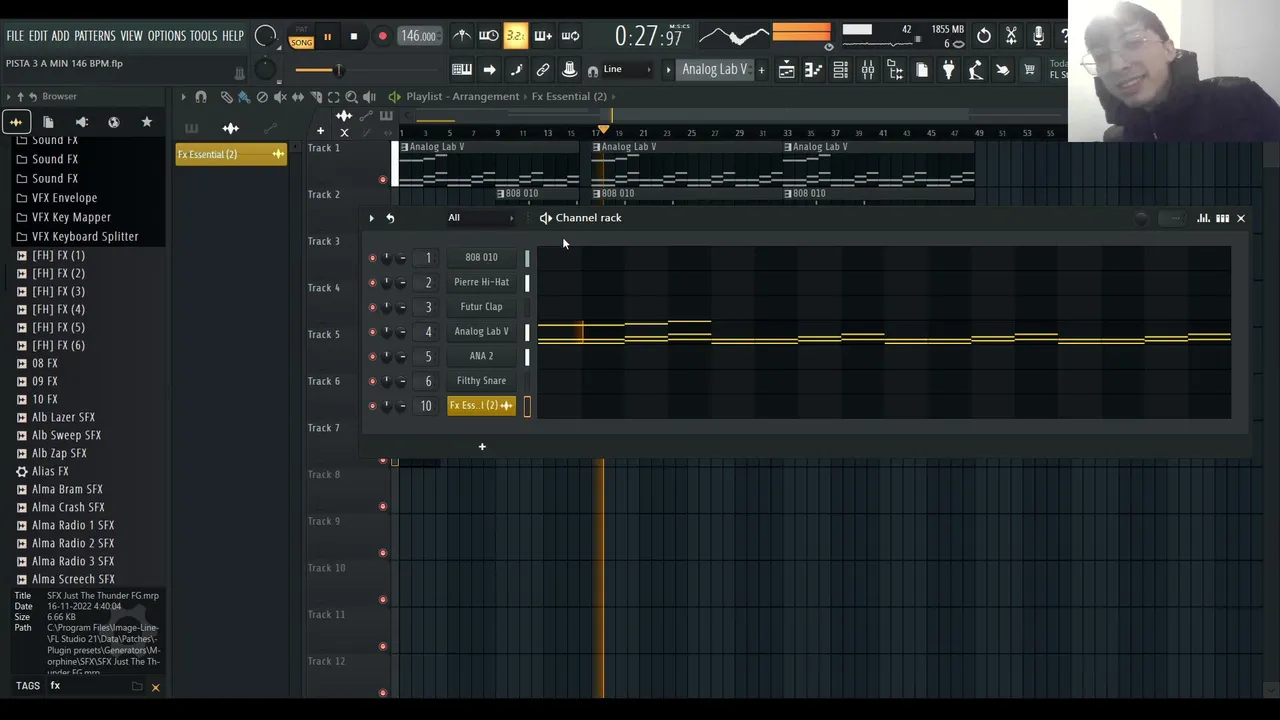1280x720 pixels.
Task: Open the Channel rack view toolbar icon
Action: coord(841,70)
